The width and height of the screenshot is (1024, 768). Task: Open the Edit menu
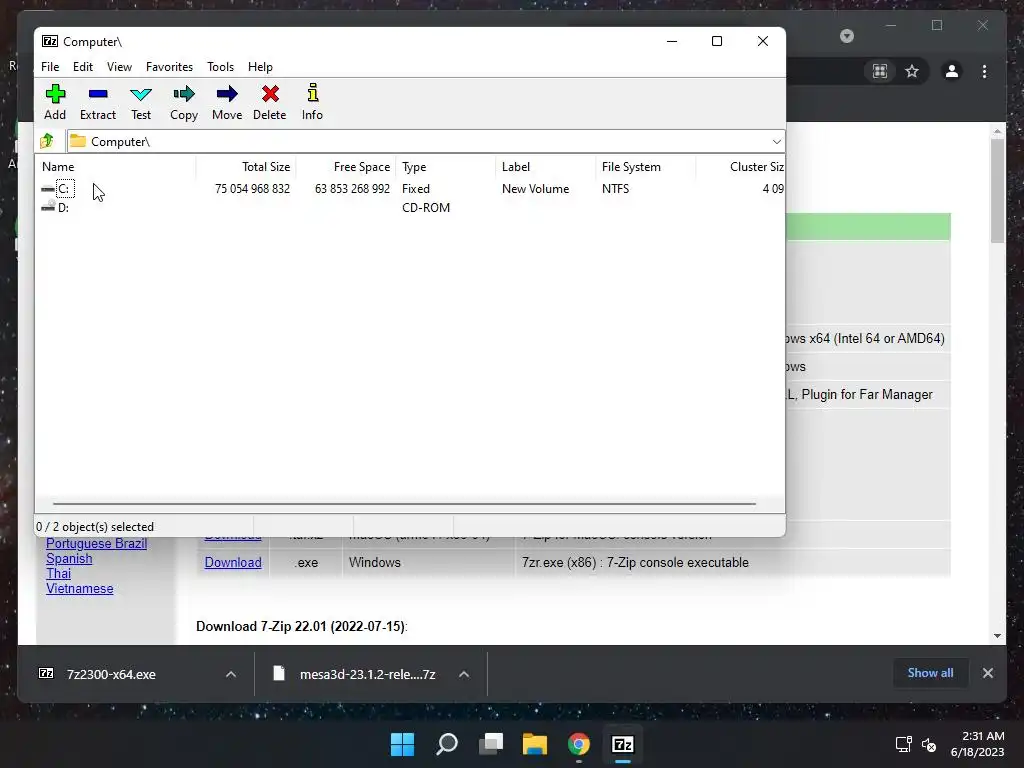(83, 67)
